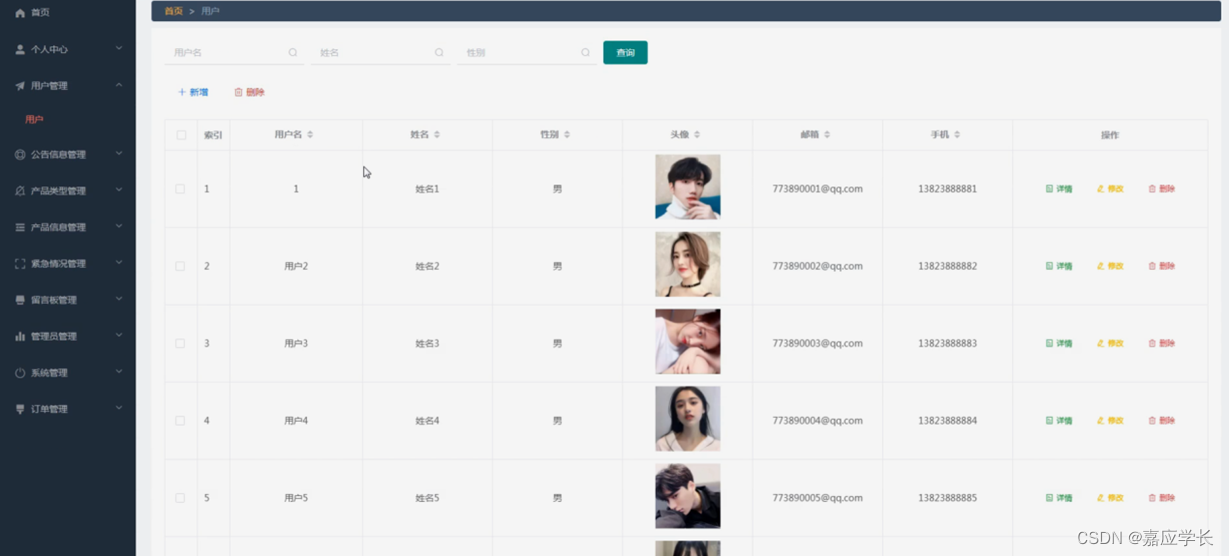1229x556 pixels.
Task: Click the frame icon beside 紧急情况管理
Action: pos(20,264)
